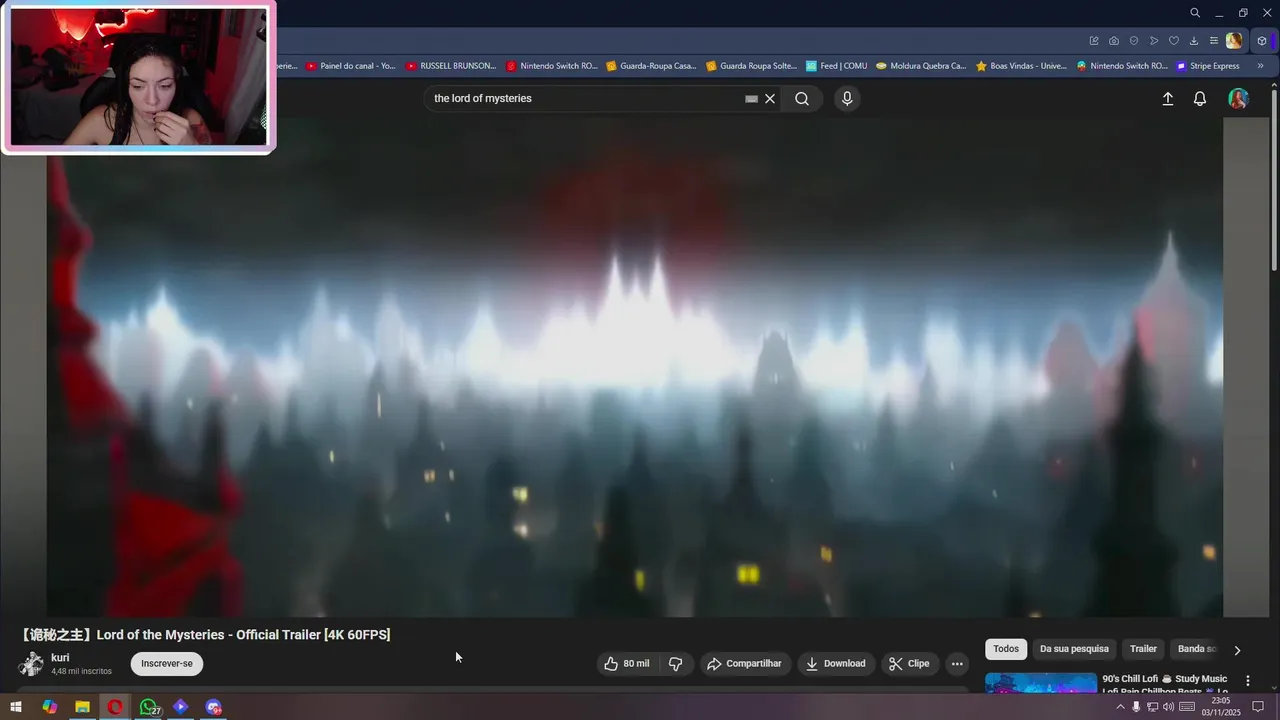The width and height of the screenshot is (1280, 720).
Task: Open Opera downloads icon
Action: (x=1194, y=41)
